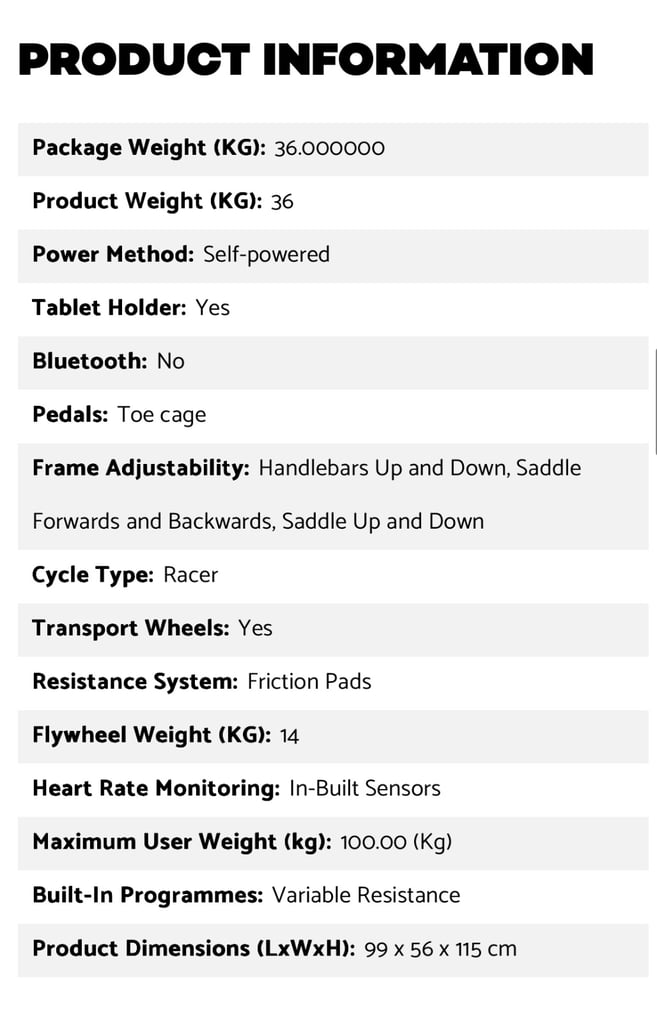The height and width of the screenshot is (1024, 657).
Task: Select the Resistance System Friction Pads row
Action: (x=333, y=684)
